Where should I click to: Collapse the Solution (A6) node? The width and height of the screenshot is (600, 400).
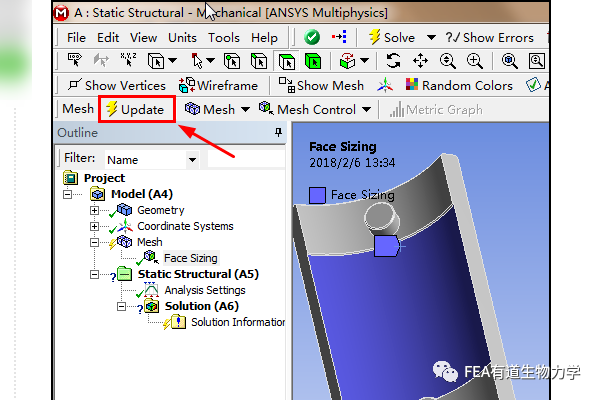pyautogui.click(x=121, y=307)
